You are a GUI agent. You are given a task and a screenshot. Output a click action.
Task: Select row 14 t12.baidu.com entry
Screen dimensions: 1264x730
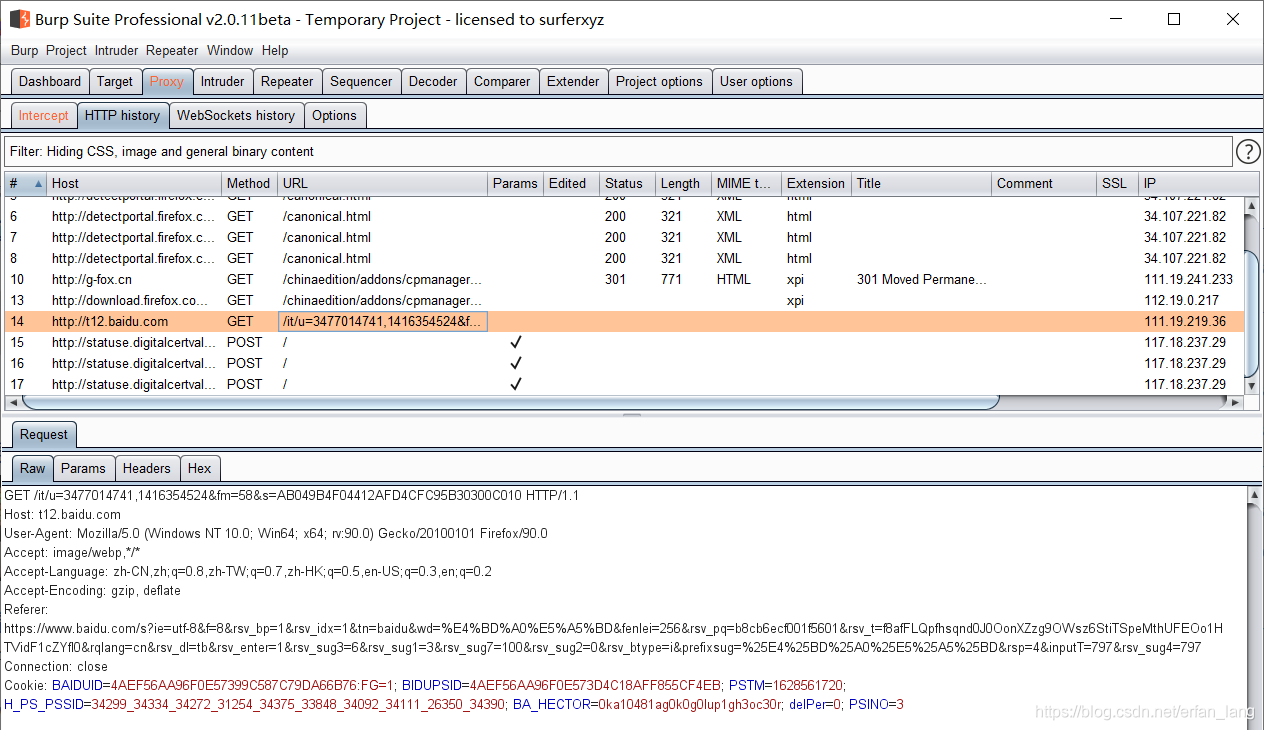coord(625,321)
